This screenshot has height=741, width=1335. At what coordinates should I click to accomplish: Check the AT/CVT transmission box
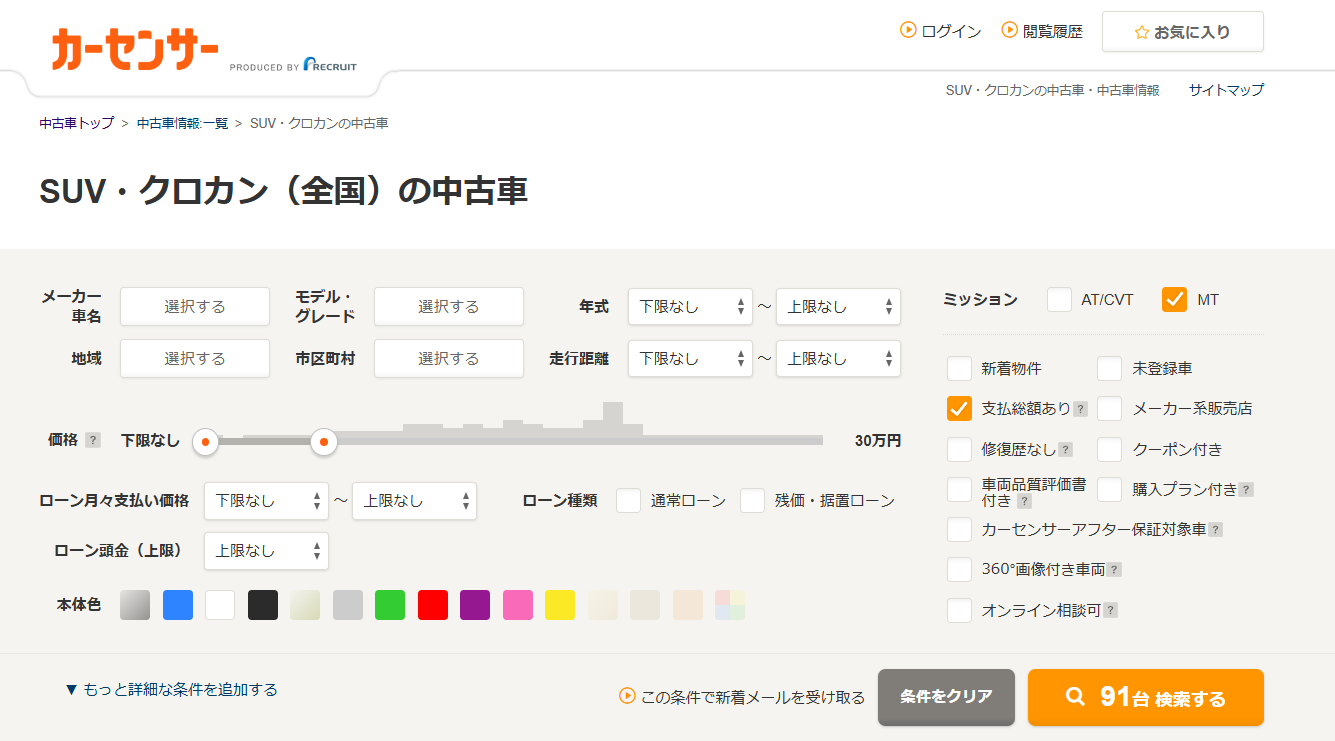pos(1059,299)
